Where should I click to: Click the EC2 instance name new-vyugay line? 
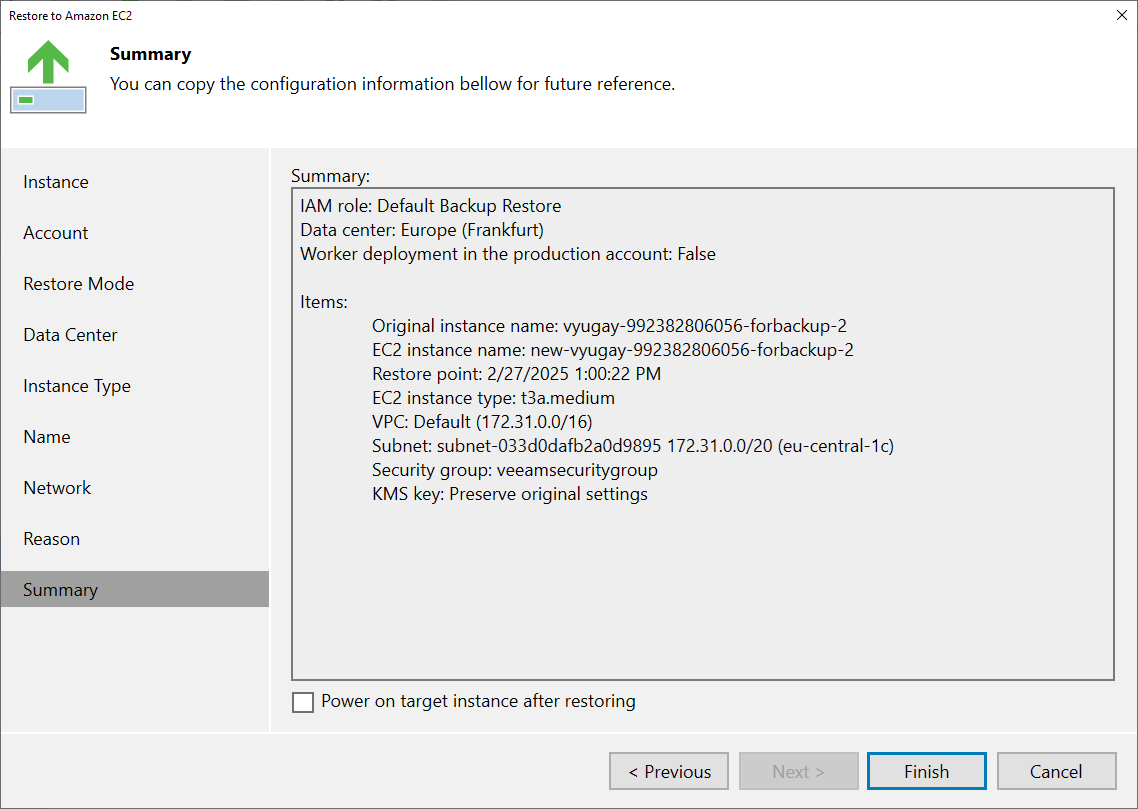pyautogui.click(x=613, y=350)
